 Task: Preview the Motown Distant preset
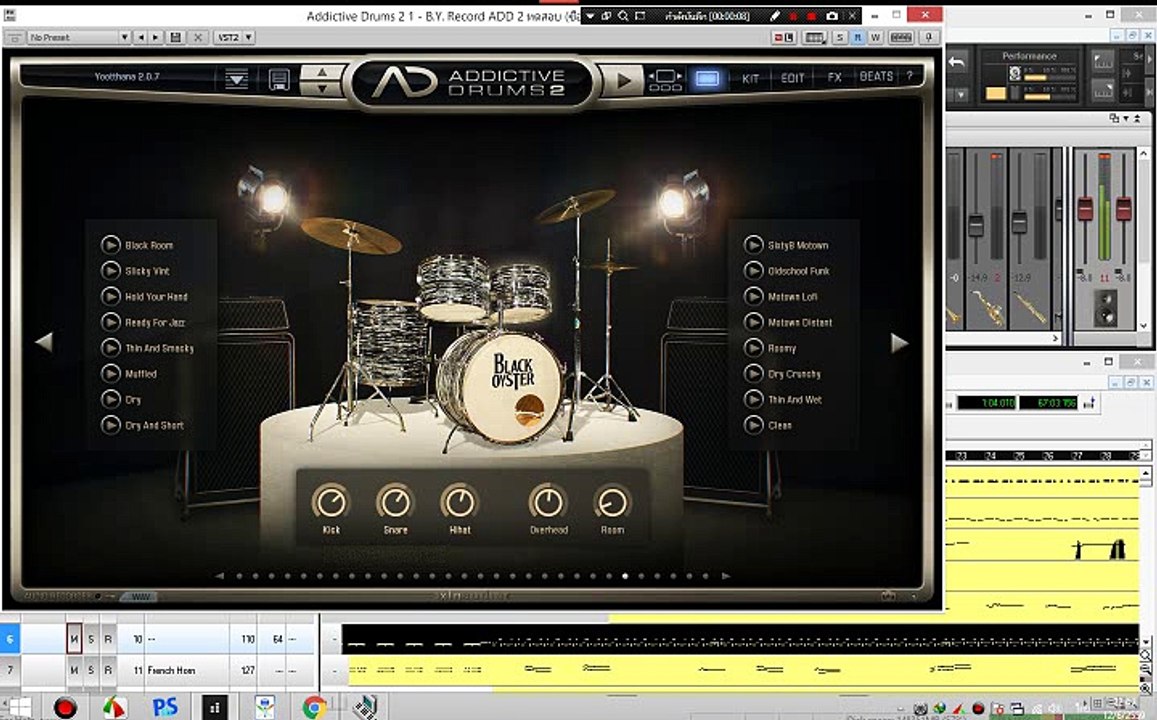753,322
